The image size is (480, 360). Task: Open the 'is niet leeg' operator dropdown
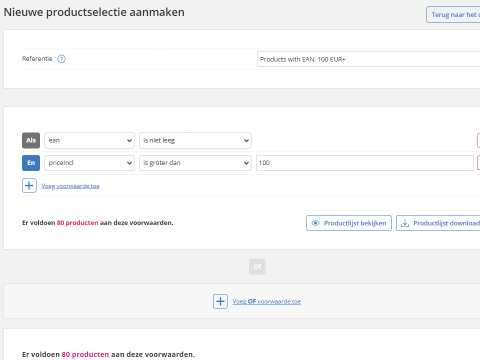(195, 140)
